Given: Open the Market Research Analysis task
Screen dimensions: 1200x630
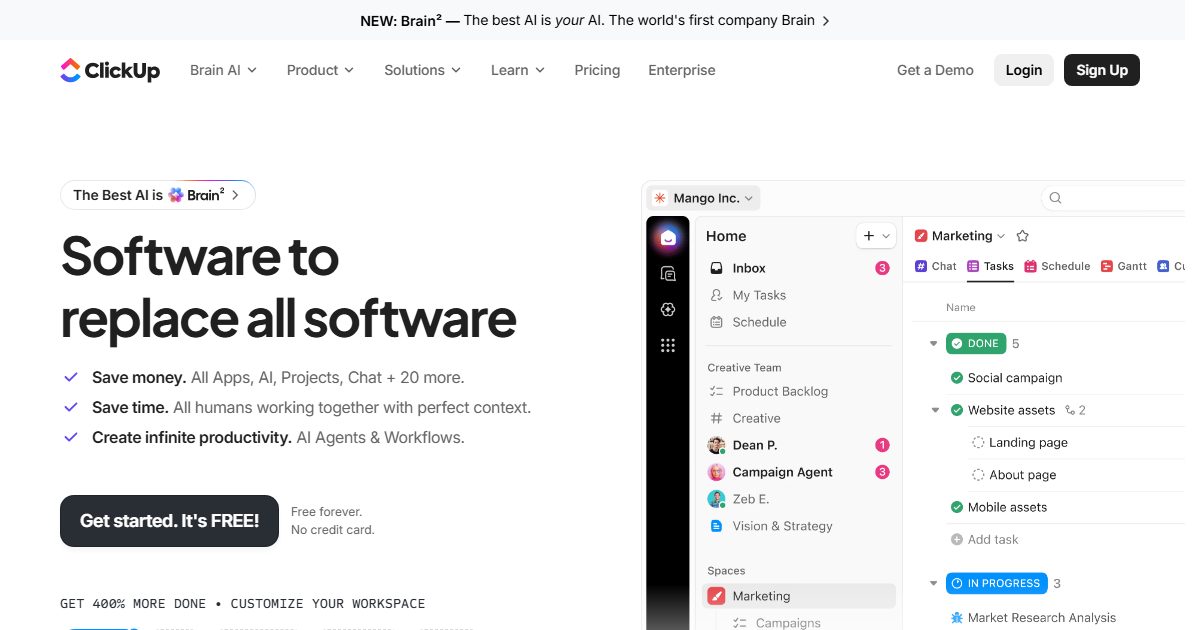Looking at the screenshot, I should 1041,618.
